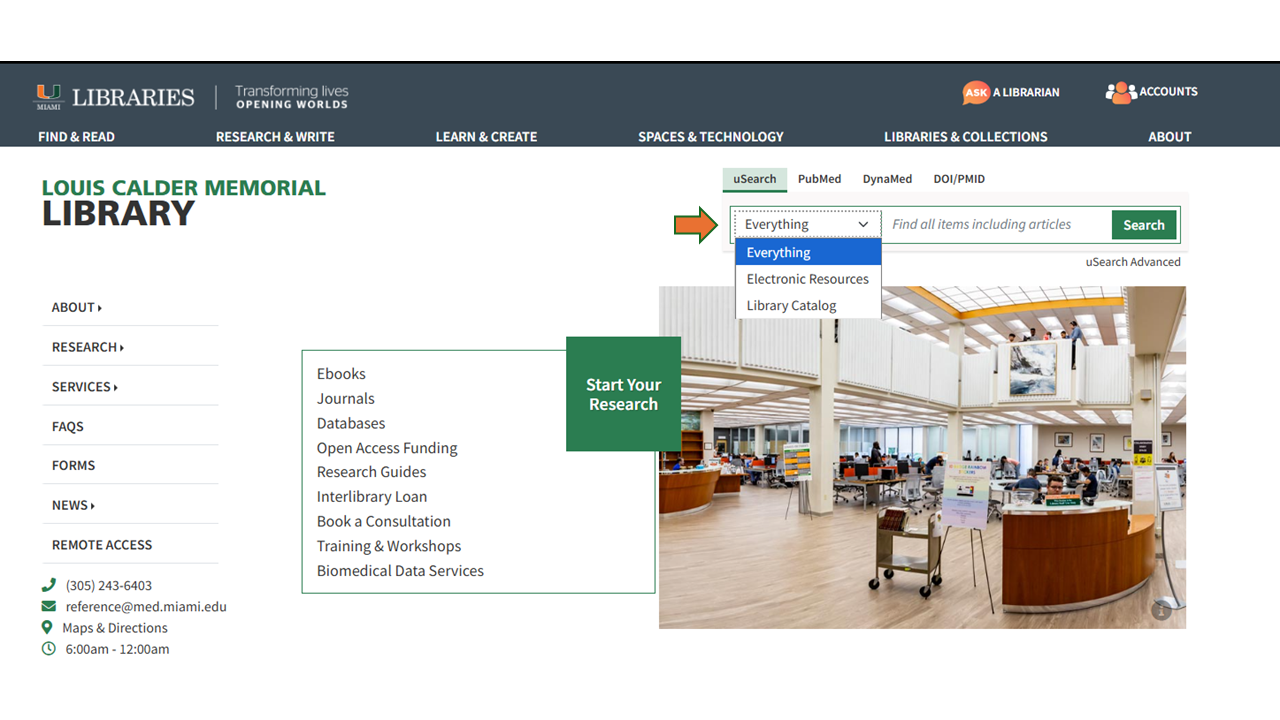Open the Accounts people icon
1280x720 pixels.
(1121, 92)
